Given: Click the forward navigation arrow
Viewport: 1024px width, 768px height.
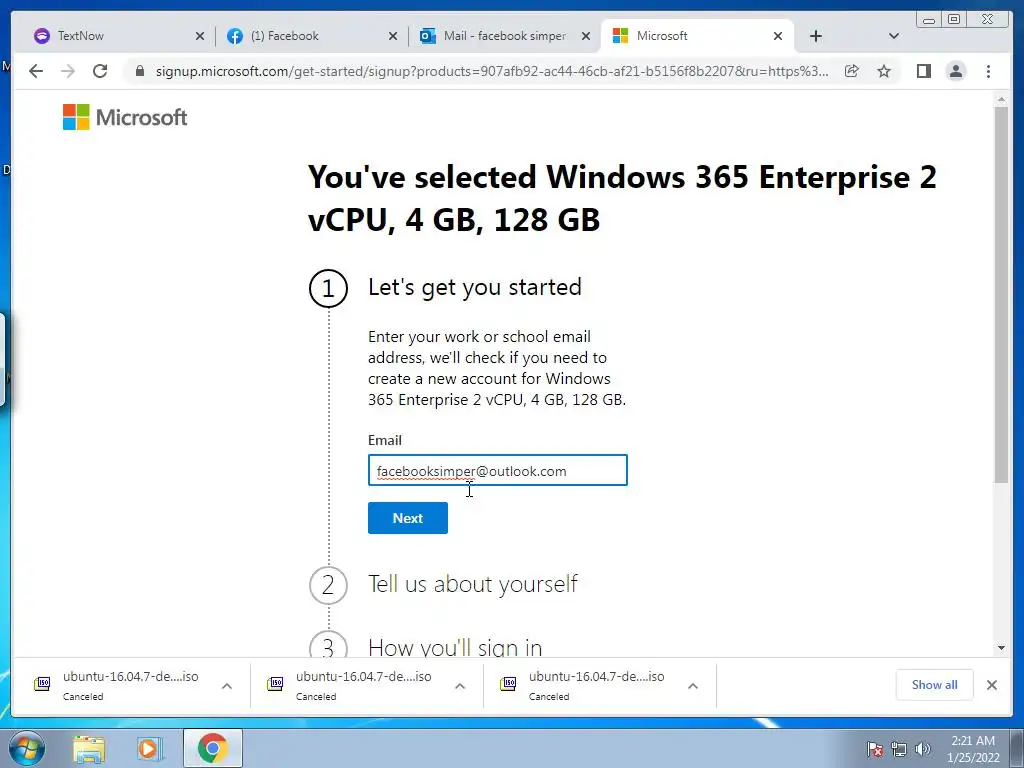Looking at the screenshot, I should click(x=67, y=71).
